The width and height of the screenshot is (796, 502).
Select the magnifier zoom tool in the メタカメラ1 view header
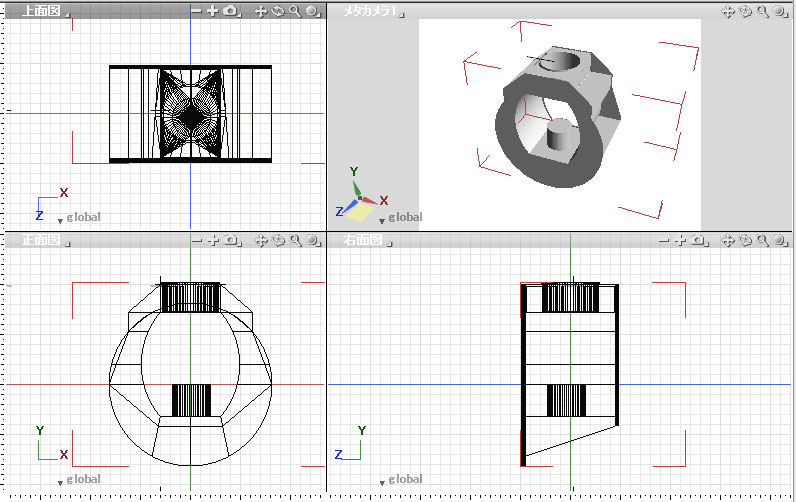tap(761, 11)
